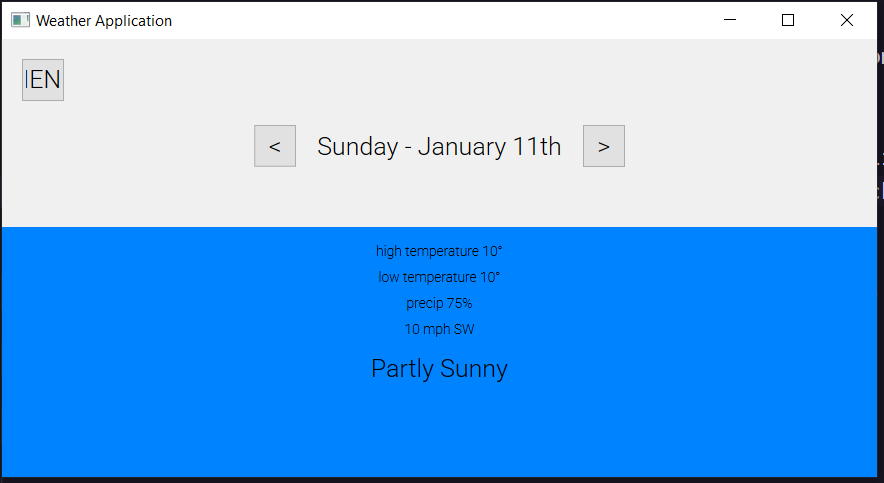Click the Weather Application title text
The height and width of the screenshot is (483, 884).
coord(104,20)
